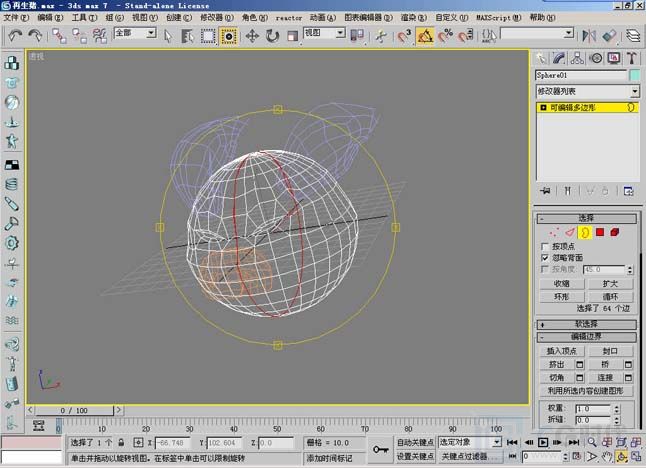Open the 修改器 menu
The width and height of the screenshot is (646, 468).
pyautogui.click(x=217, y=18)
